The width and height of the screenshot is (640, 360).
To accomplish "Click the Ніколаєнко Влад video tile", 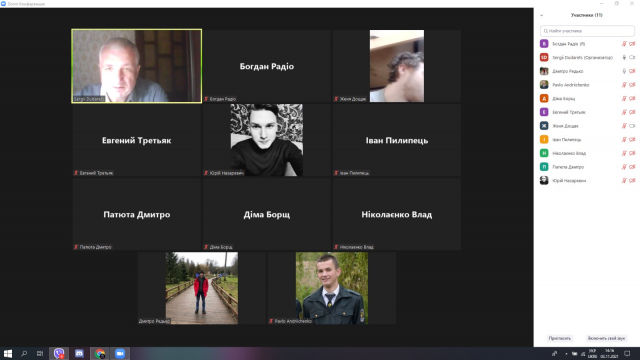I will [397, 214].
